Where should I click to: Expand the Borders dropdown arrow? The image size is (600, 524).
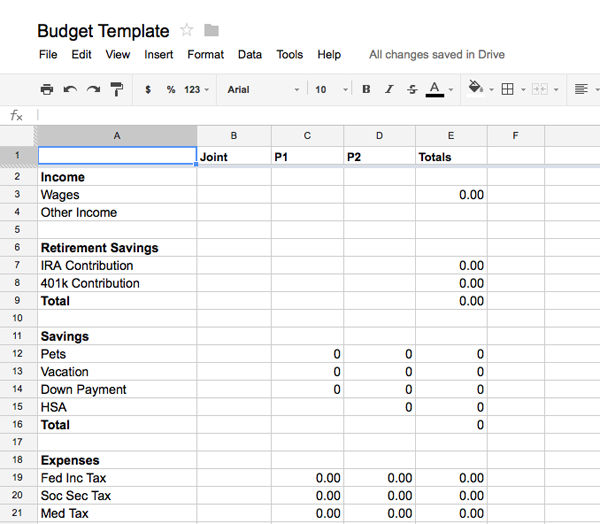point(523,90)
